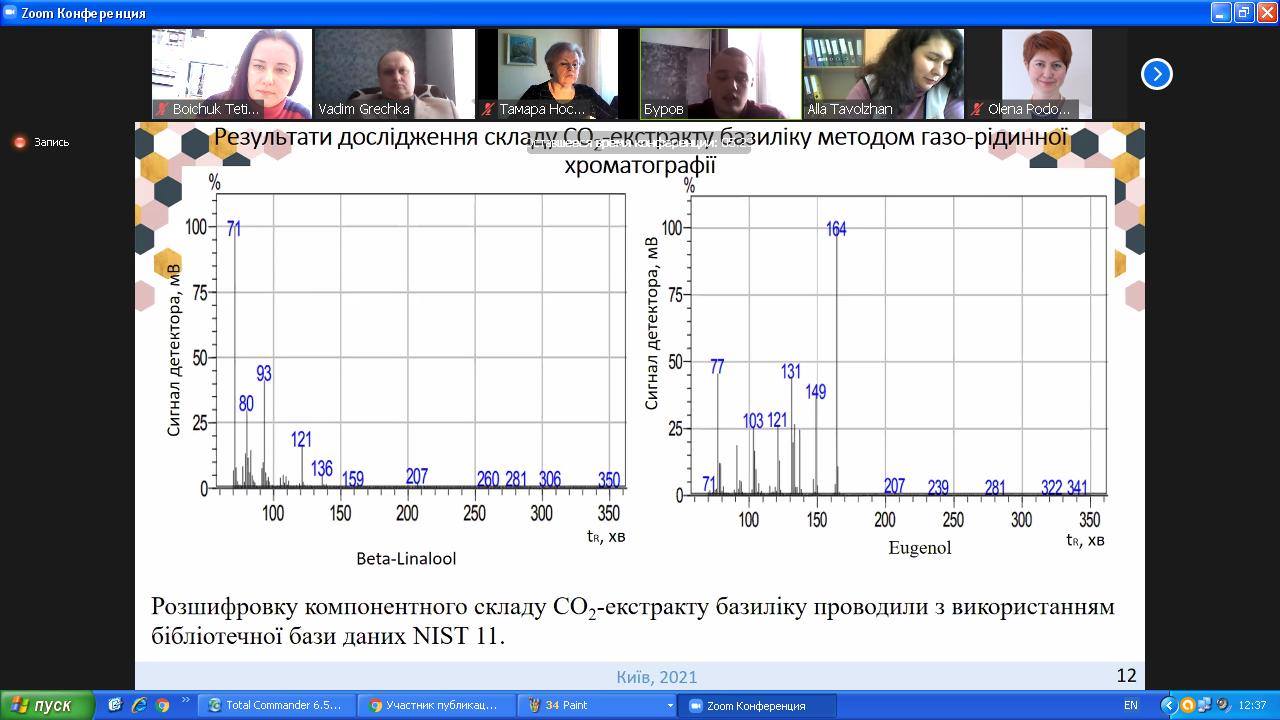
Task: Expand the Paint taskbar group dropdown
Action: tap(670, 705)
